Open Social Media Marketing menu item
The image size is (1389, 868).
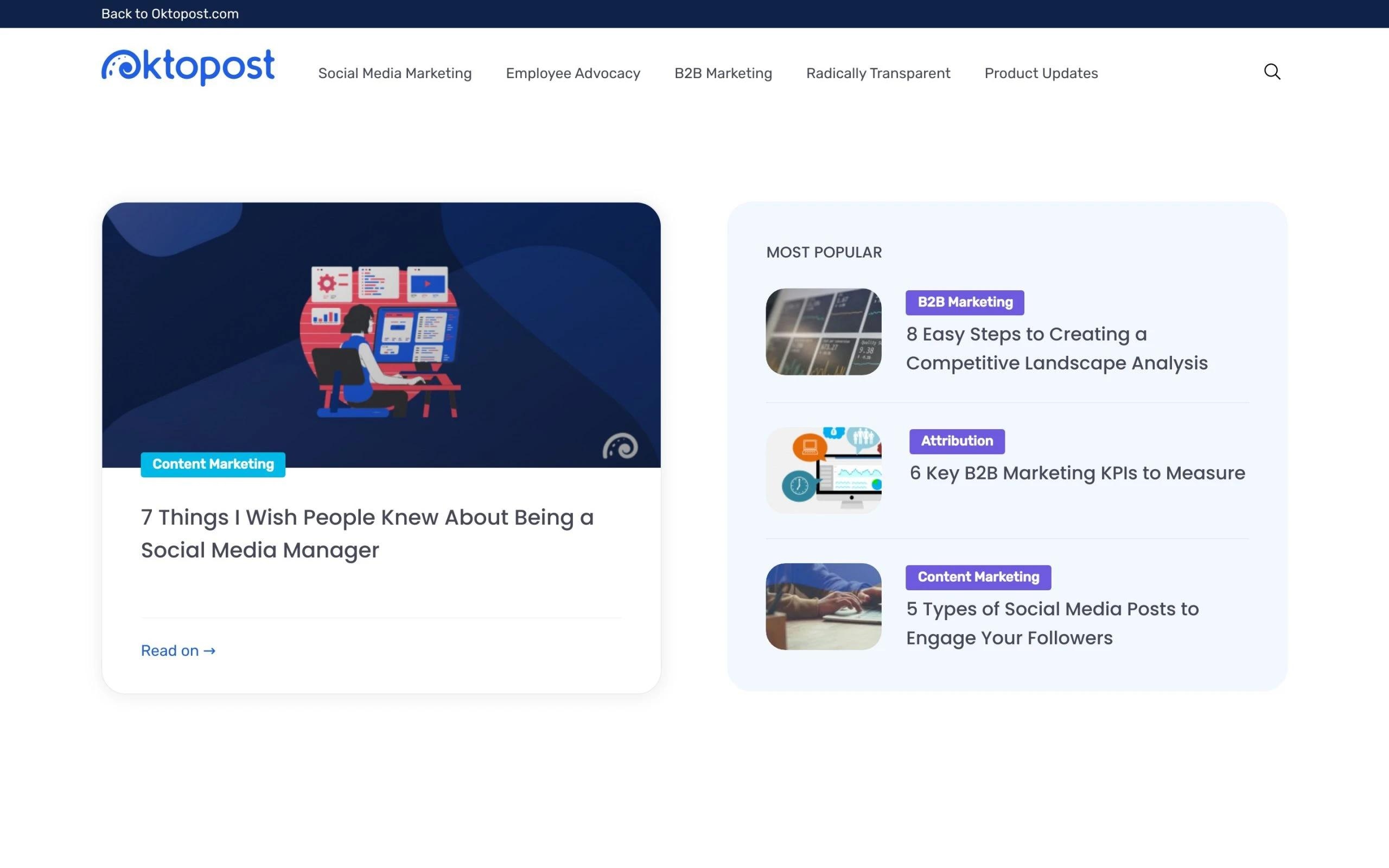394,73
